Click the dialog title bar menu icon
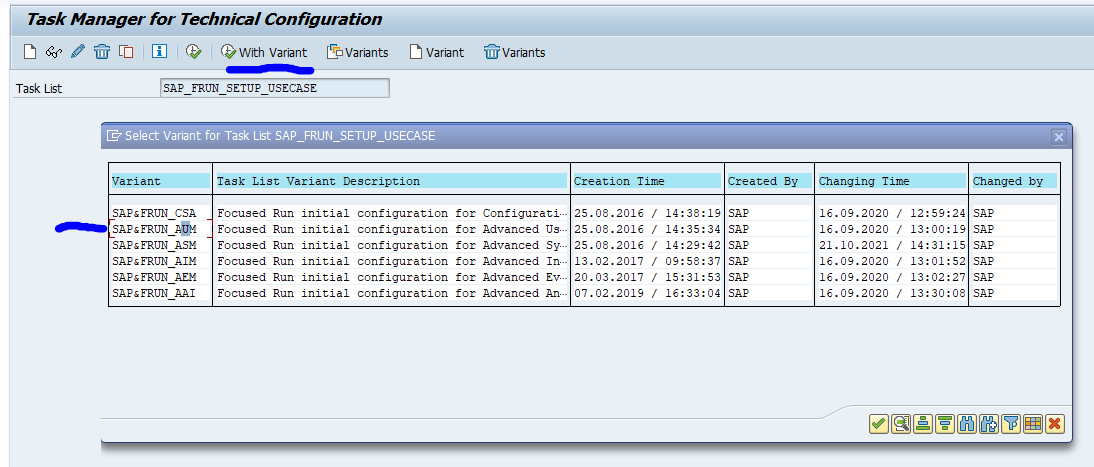The height and width of the screenshot is (467, 1094). [x=114, y=135]
